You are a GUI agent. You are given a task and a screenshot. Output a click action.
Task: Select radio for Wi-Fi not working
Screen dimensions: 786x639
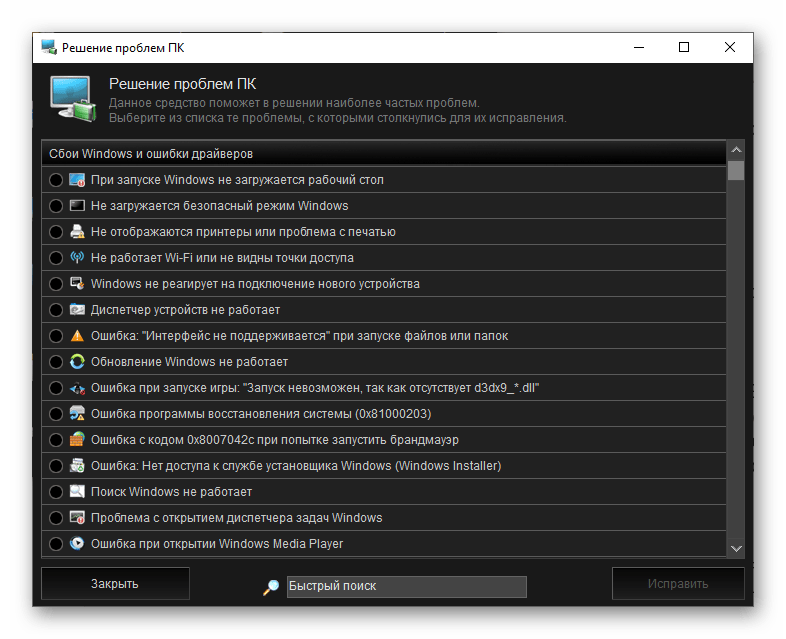click(56, 258)
